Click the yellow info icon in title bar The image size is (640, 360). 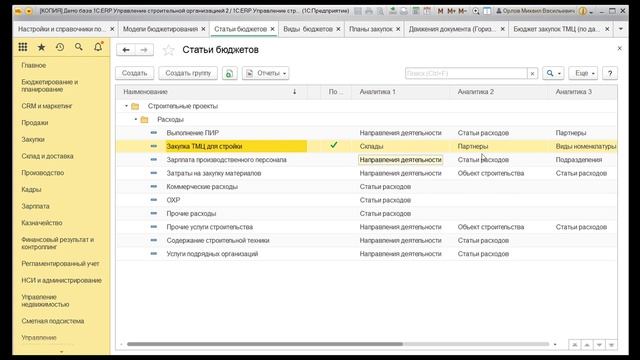(x=583, y=11)
